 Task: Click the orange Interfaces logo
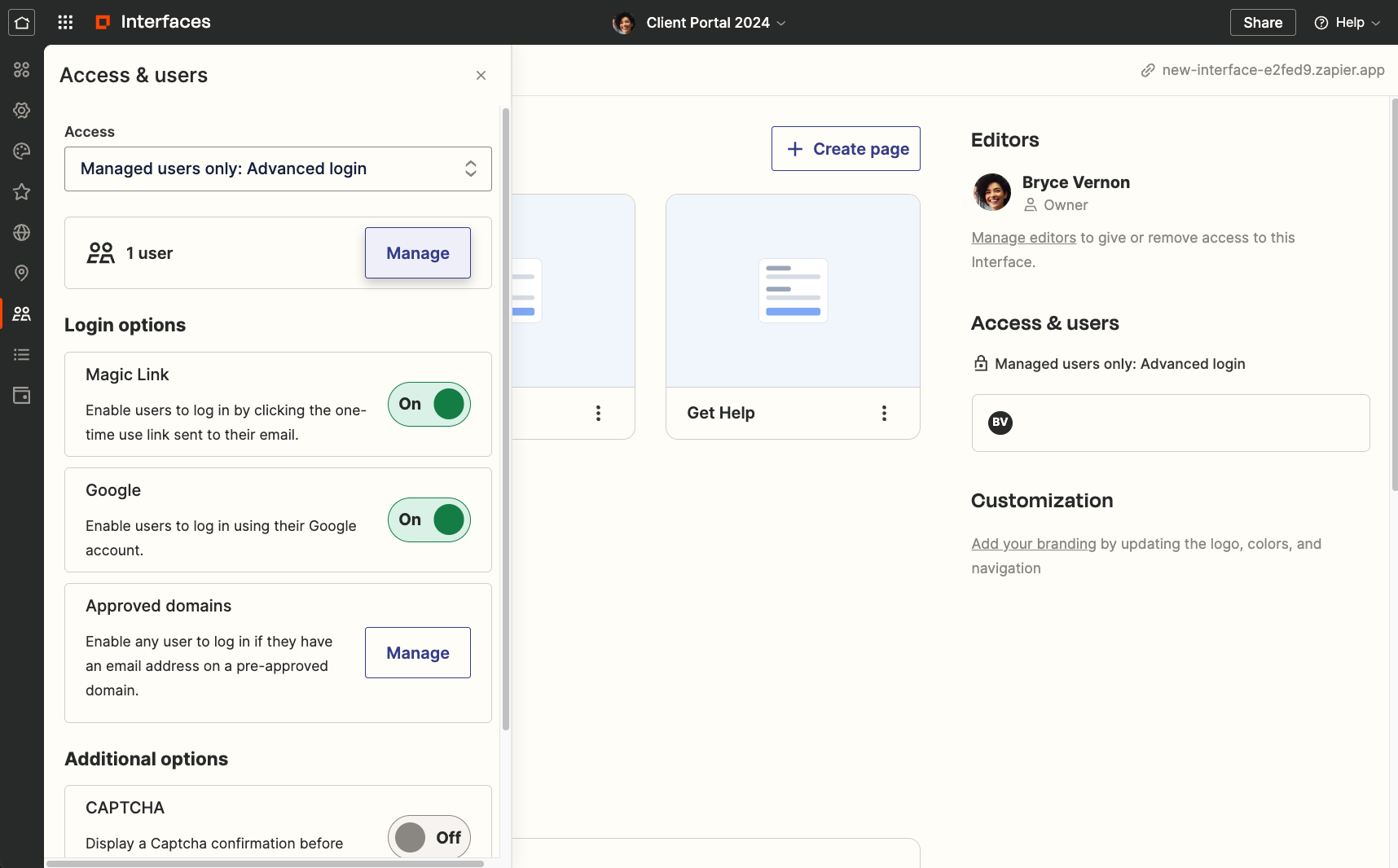103,22
